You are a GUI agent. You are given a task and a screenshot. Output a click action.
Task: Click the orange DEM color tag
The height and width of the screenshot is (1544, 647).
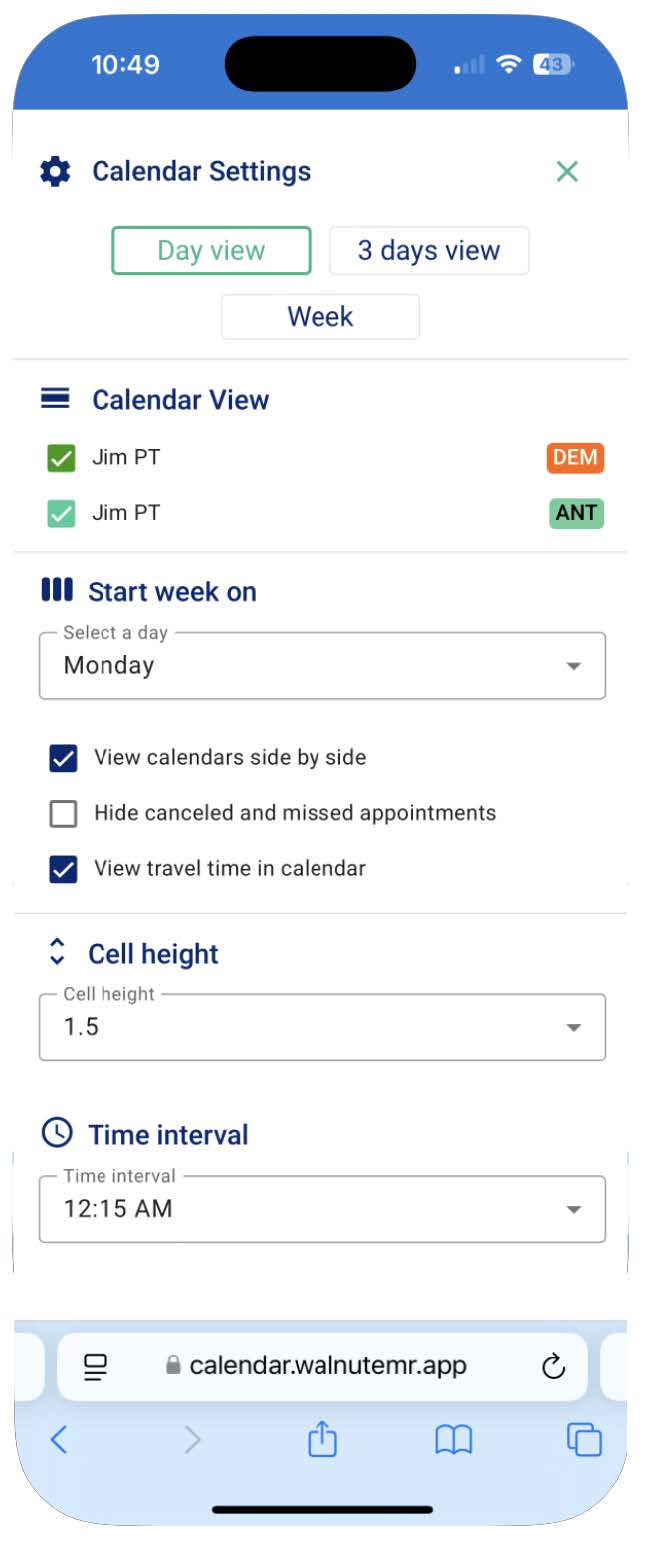point(574,457)
